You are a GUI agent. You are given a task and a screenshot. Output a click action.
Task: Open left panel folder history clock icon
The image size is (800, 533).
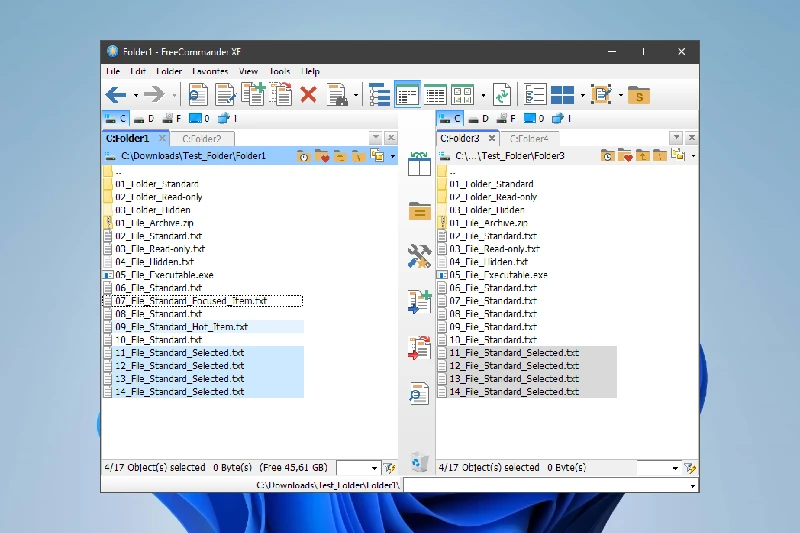pos(303,156)
